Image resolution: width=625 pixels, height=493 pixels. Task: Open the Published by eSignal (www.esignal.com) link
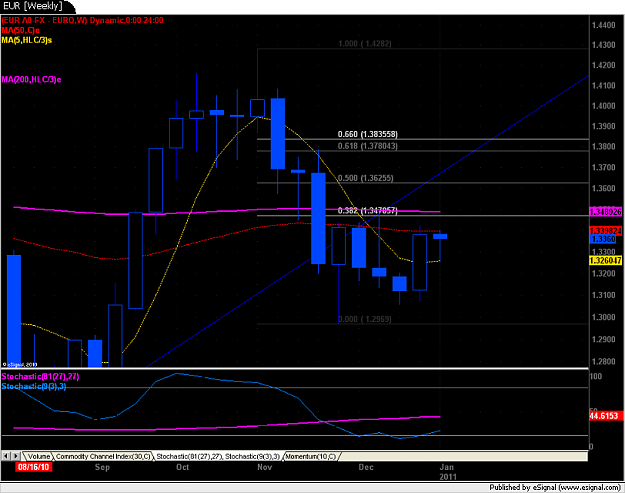click(x=555, y=487)
